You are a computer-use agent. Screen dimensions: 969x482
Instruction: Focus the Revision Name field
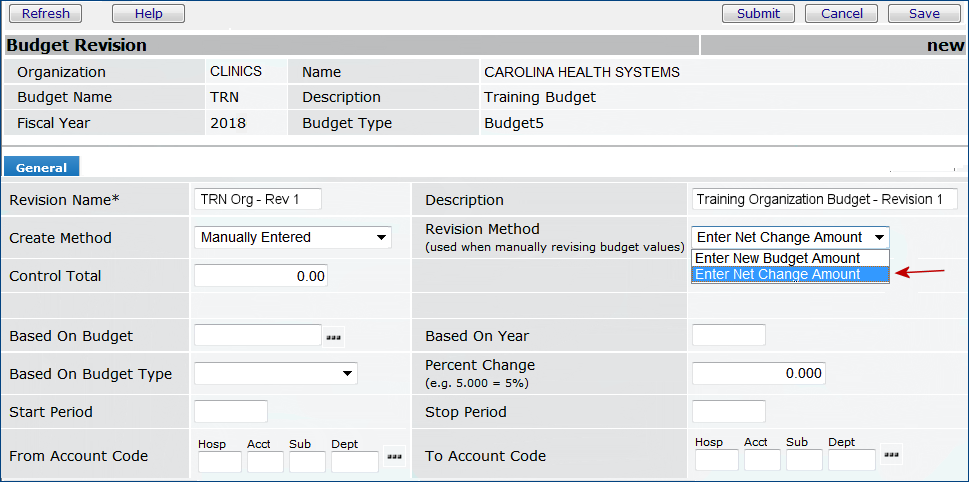point(258,199)
